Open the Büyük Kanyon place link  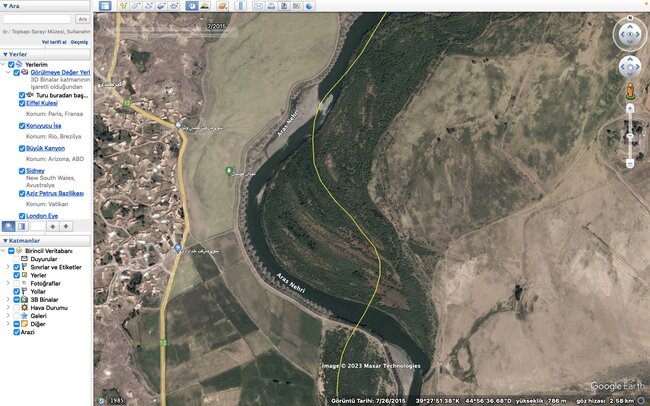coord(46,148)
